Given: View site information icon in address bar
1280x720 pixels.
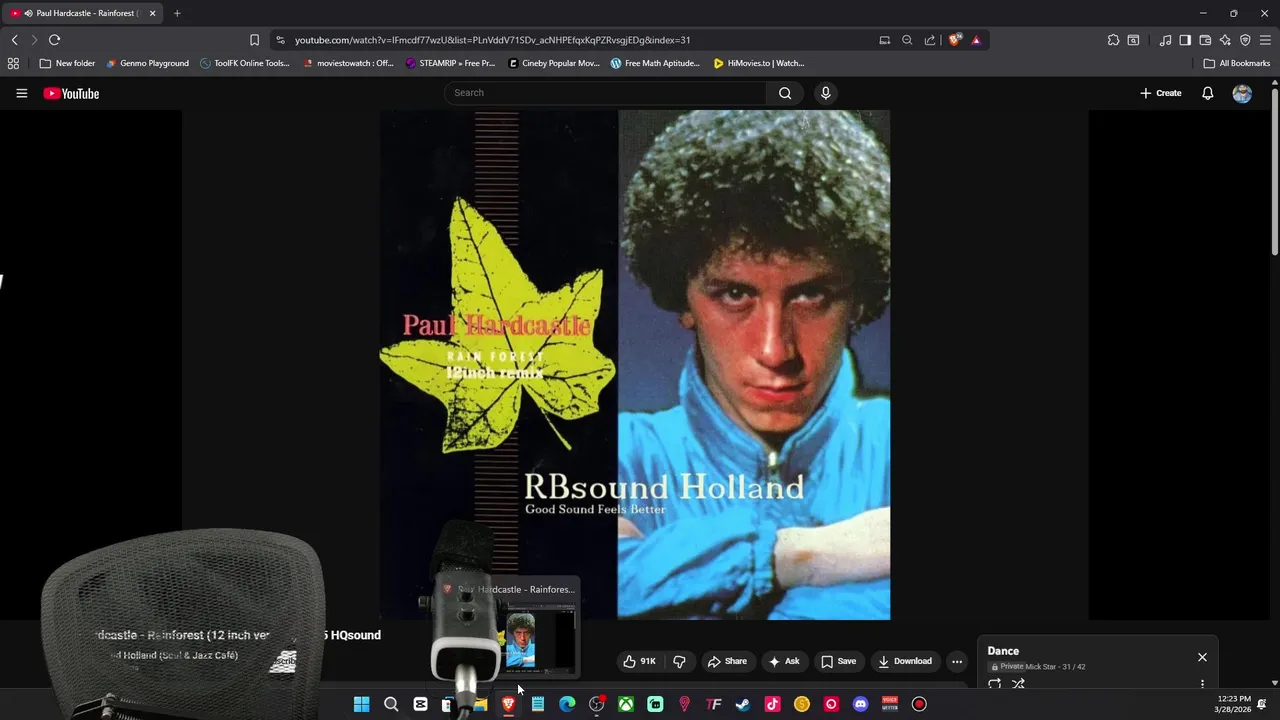Looking at the screenshot, I should pyautogui.click(x=280, y=40).
